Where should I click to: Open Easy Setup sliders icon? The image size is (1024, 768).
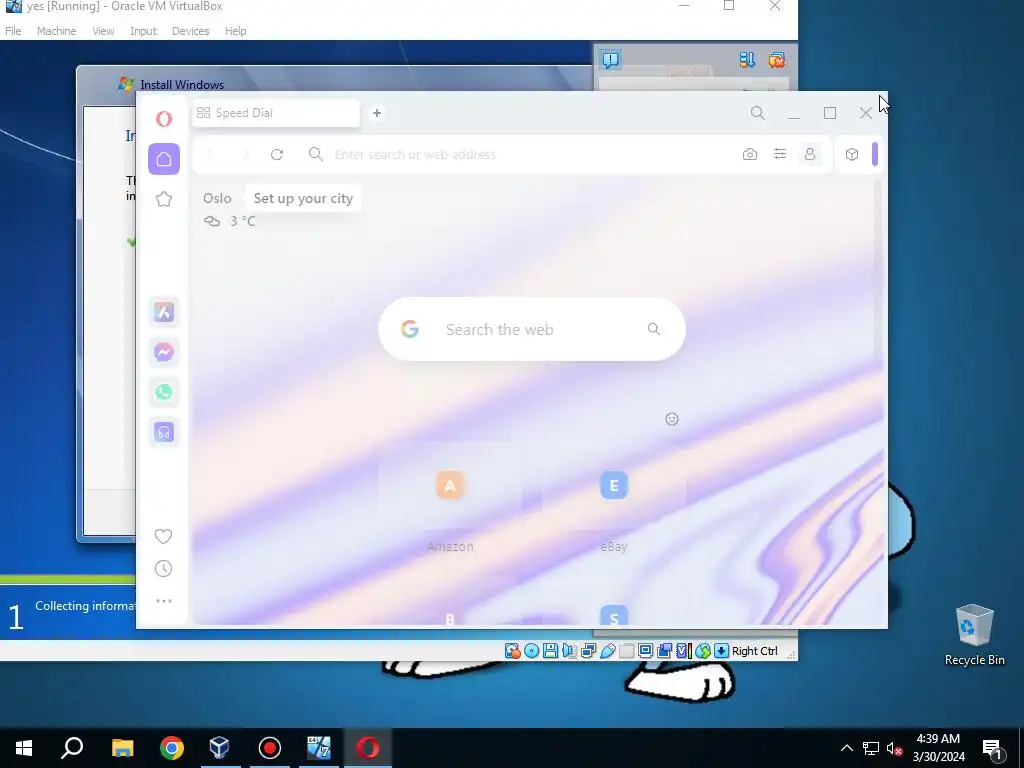(x=780, y=154)
